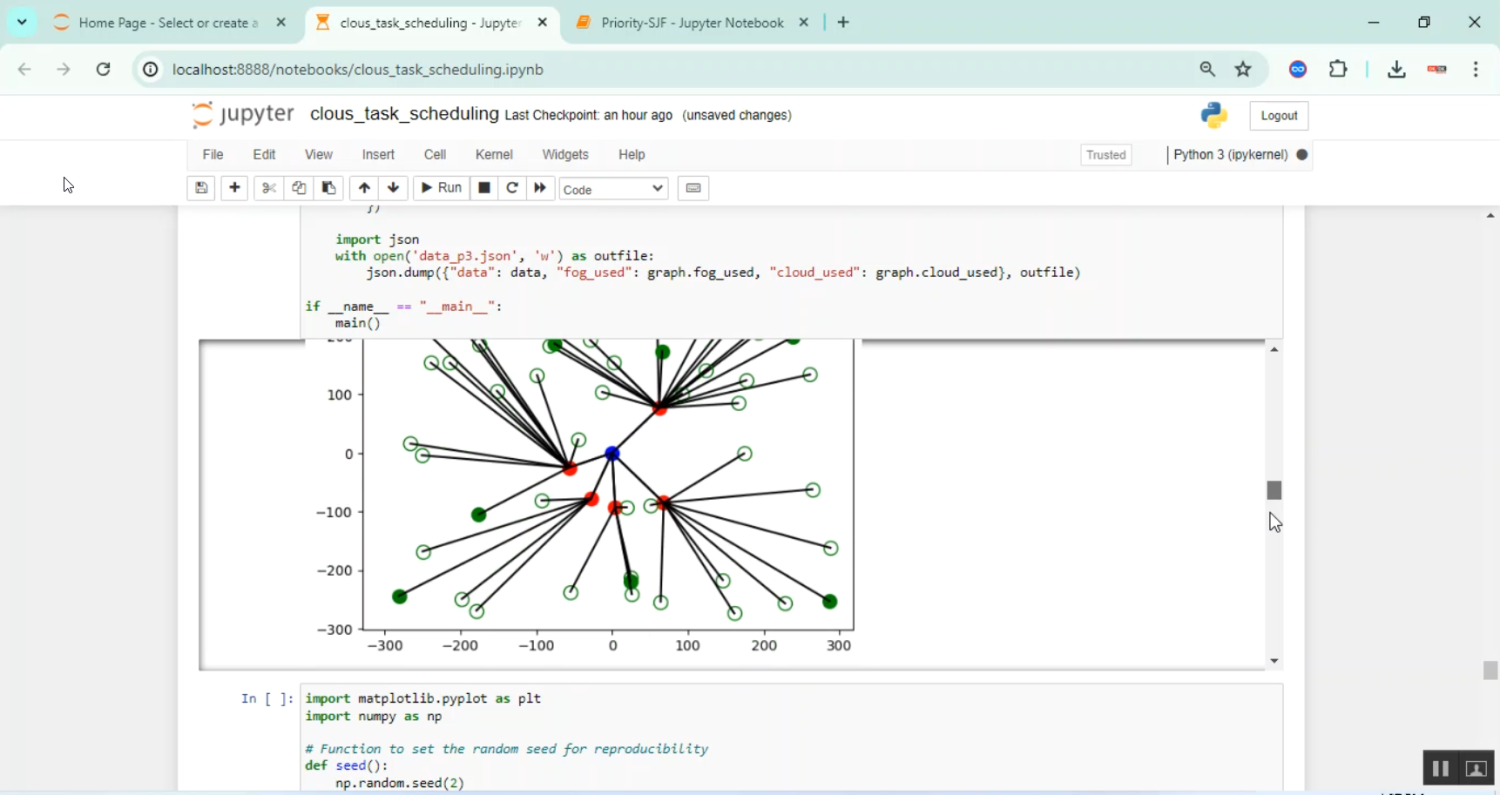Save notebook with the floppy disk icon
This screenshot has width=1500, height=795.
(x=201, y=188)
